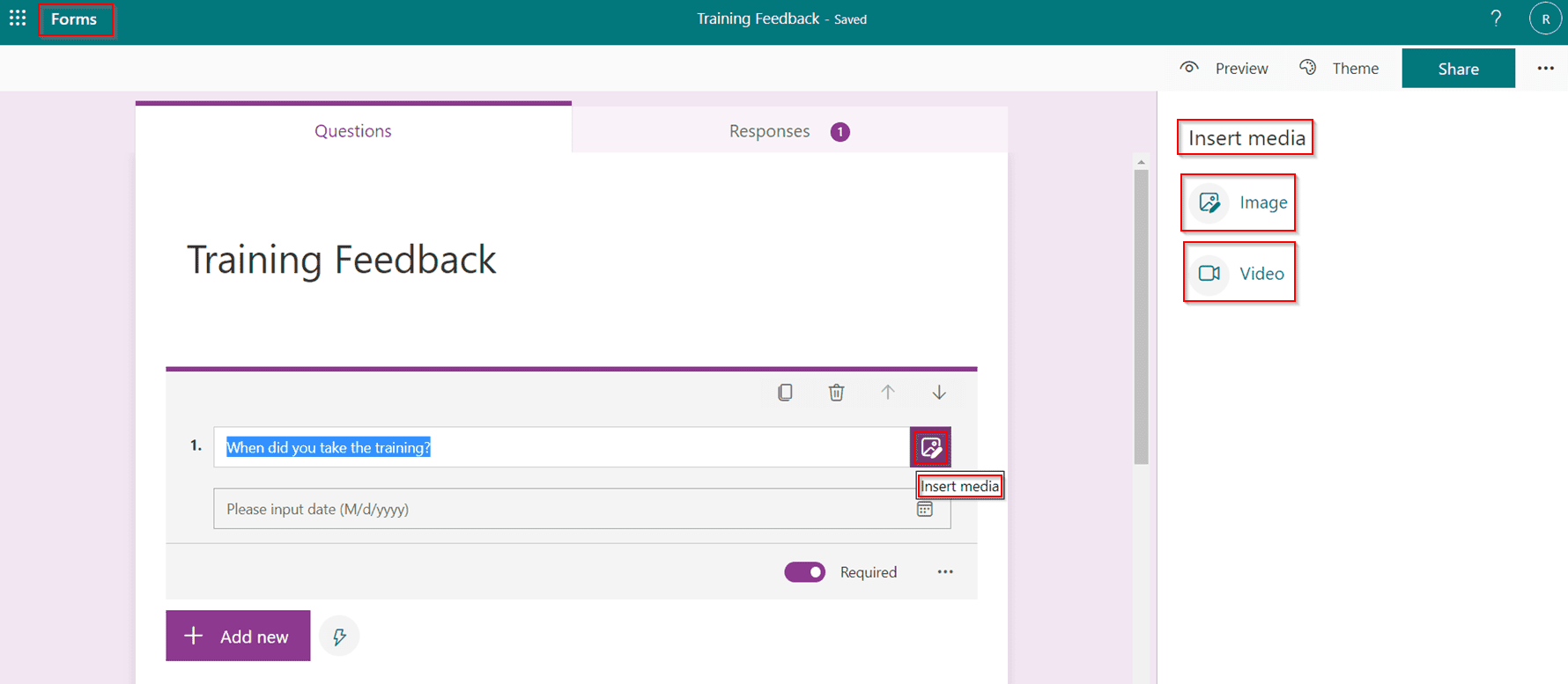Open the app launcher grid icon

(x=18, y=18)
